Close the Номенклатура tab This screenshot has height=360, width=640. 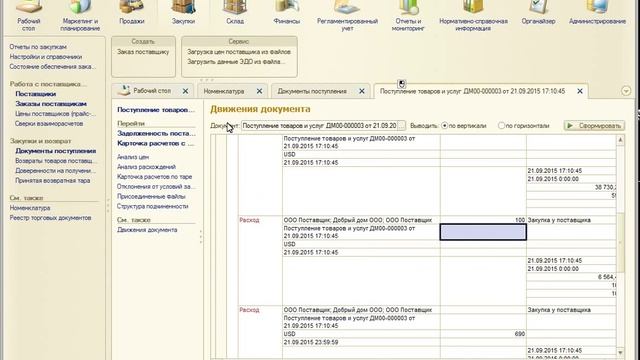[259, 91]
